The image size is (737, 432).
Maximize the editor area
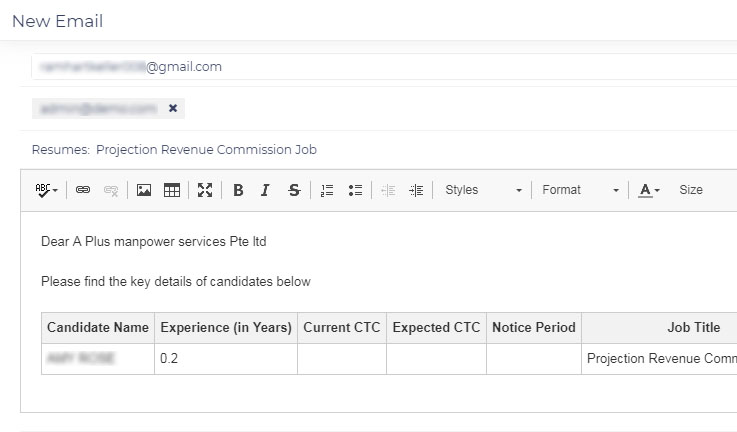coord(205,190)
